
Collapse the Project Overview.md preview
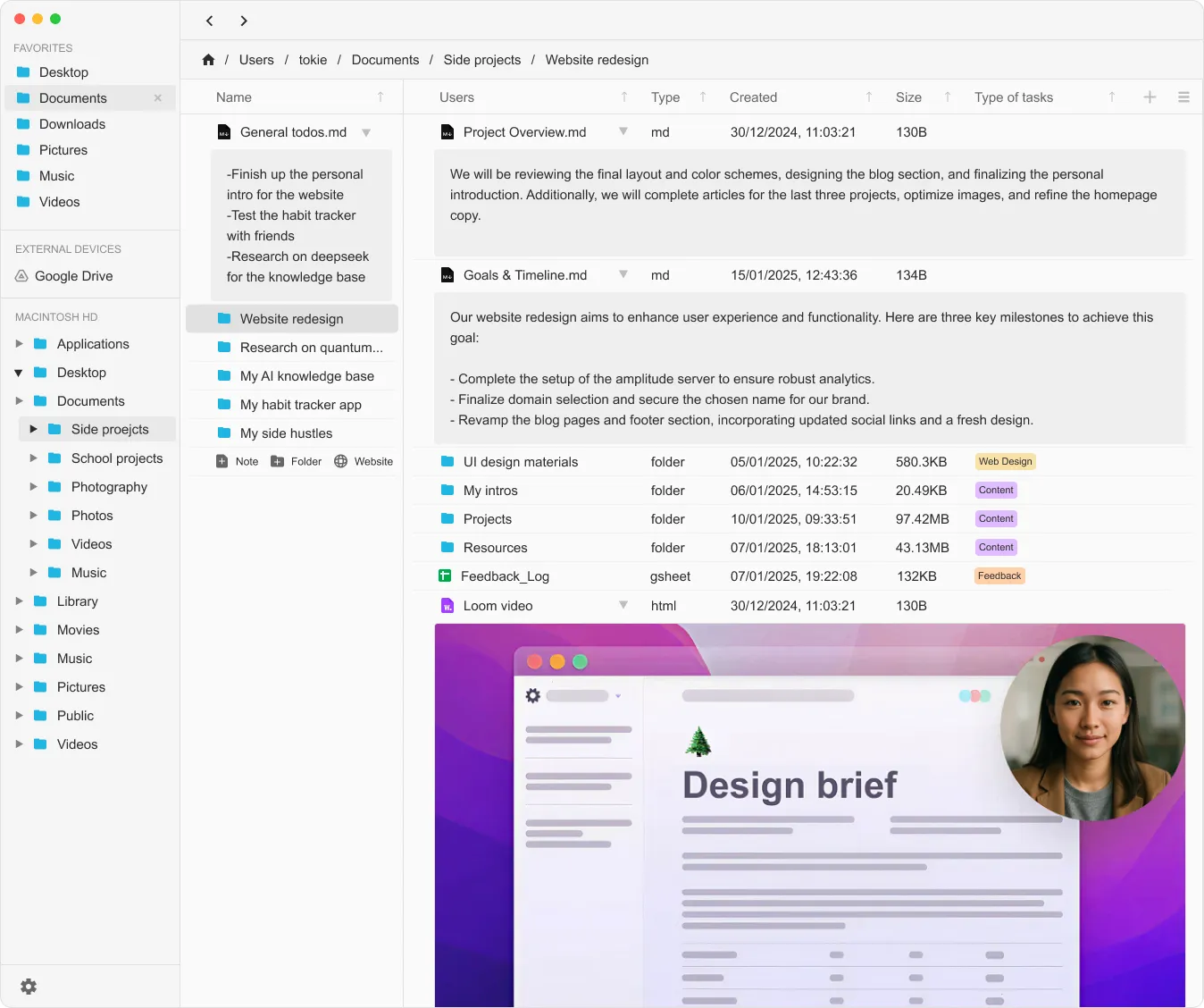click(623, 131)
